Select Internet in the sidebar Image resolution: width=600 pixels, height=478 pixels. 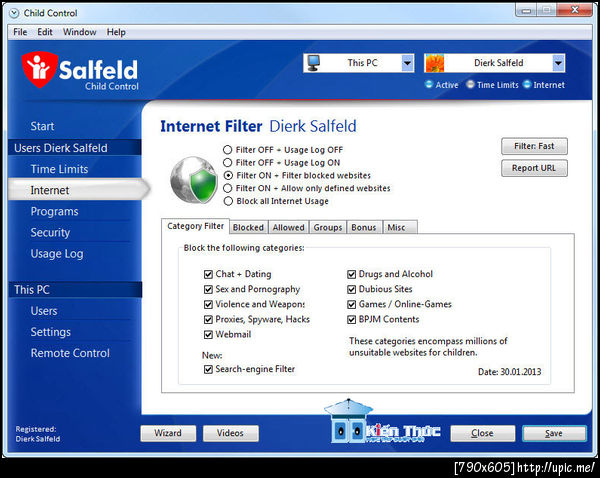78,190
